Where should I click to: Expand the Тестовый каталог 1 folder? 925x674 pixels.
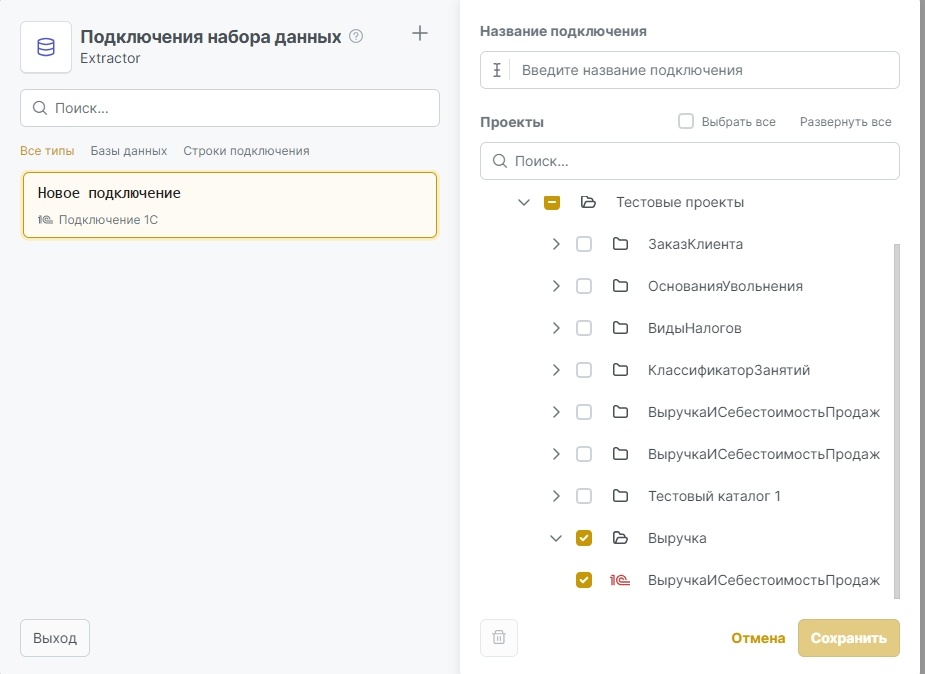coord(556,496)
